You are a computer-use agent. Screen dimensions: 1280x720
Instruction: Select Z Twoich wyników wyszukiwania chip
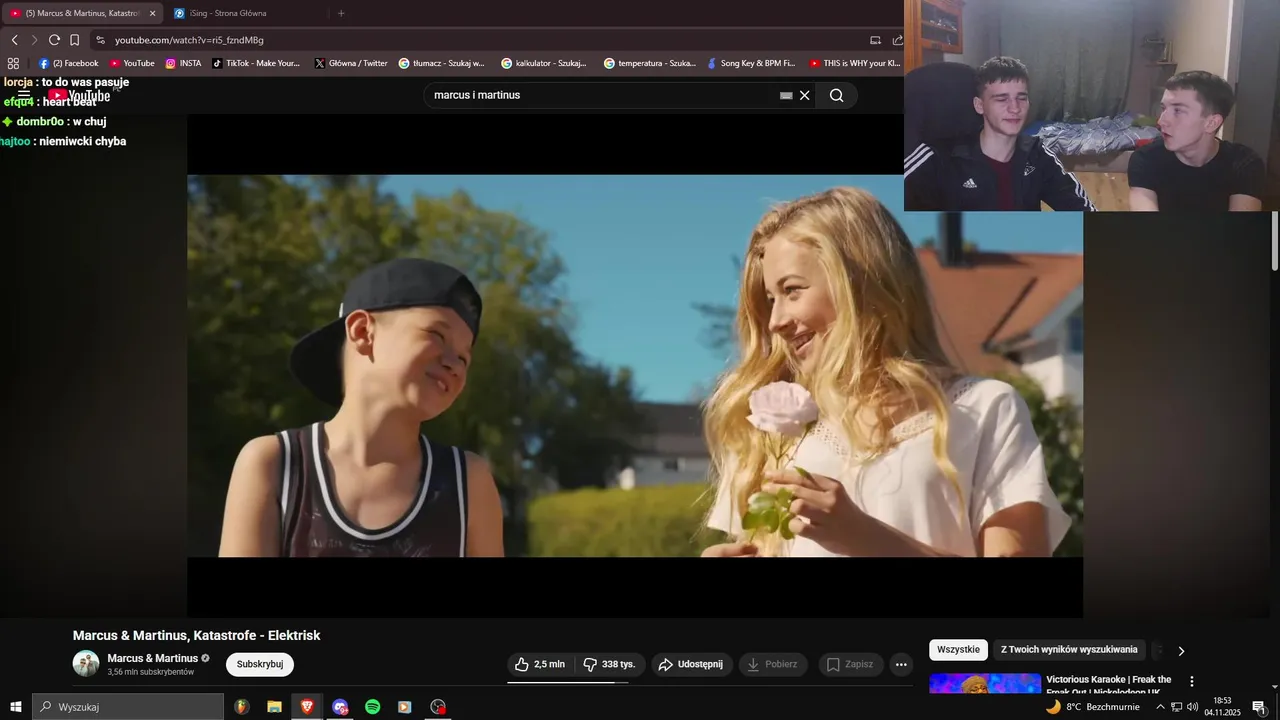coord(1069,650)
